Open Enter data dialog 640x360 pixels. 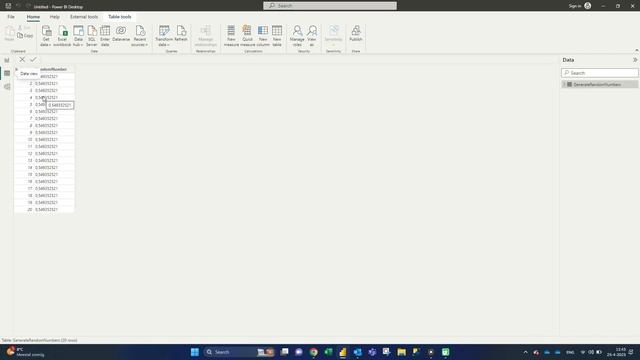coord(105,36)
